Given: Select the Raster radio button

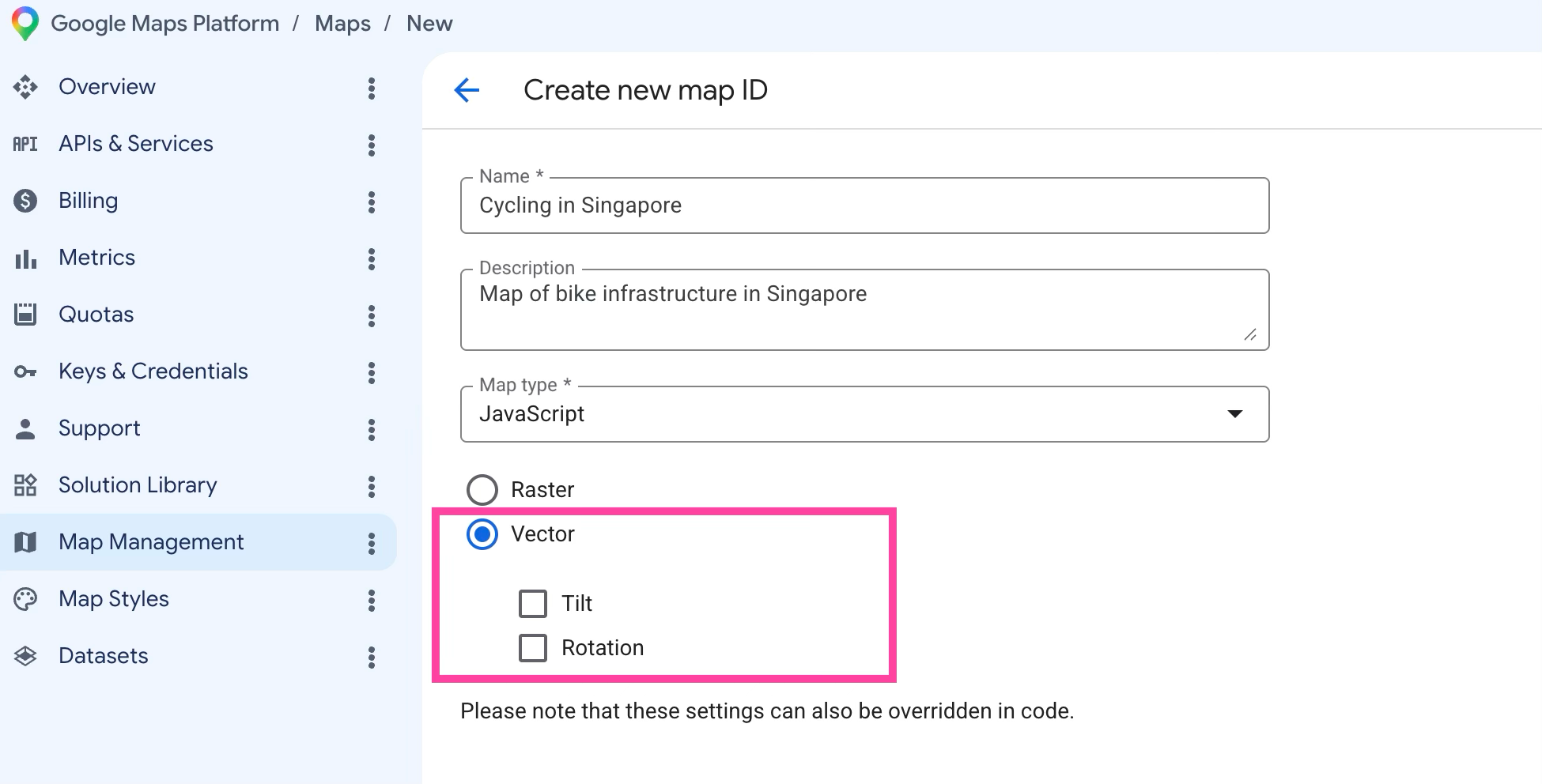Looking at the screenshot, I should pyautogui.click(x=482, y=490).
